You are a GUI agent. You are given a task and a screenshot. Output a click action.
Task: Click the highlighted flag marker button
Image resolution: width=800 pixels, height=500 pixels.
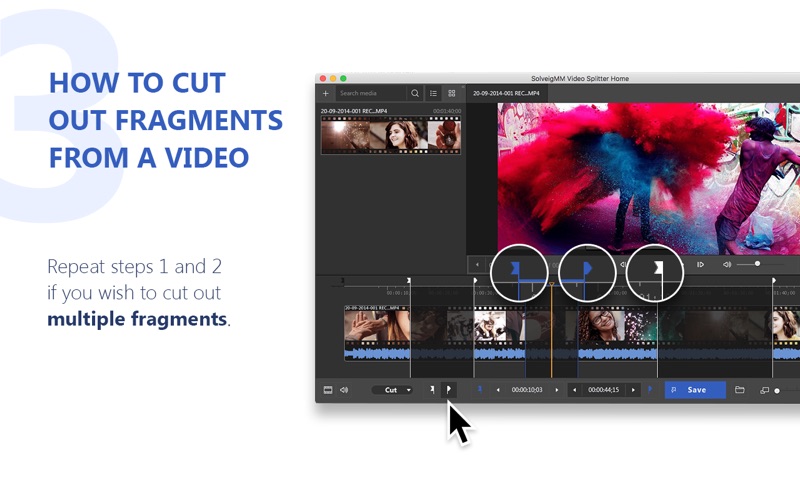448,390
